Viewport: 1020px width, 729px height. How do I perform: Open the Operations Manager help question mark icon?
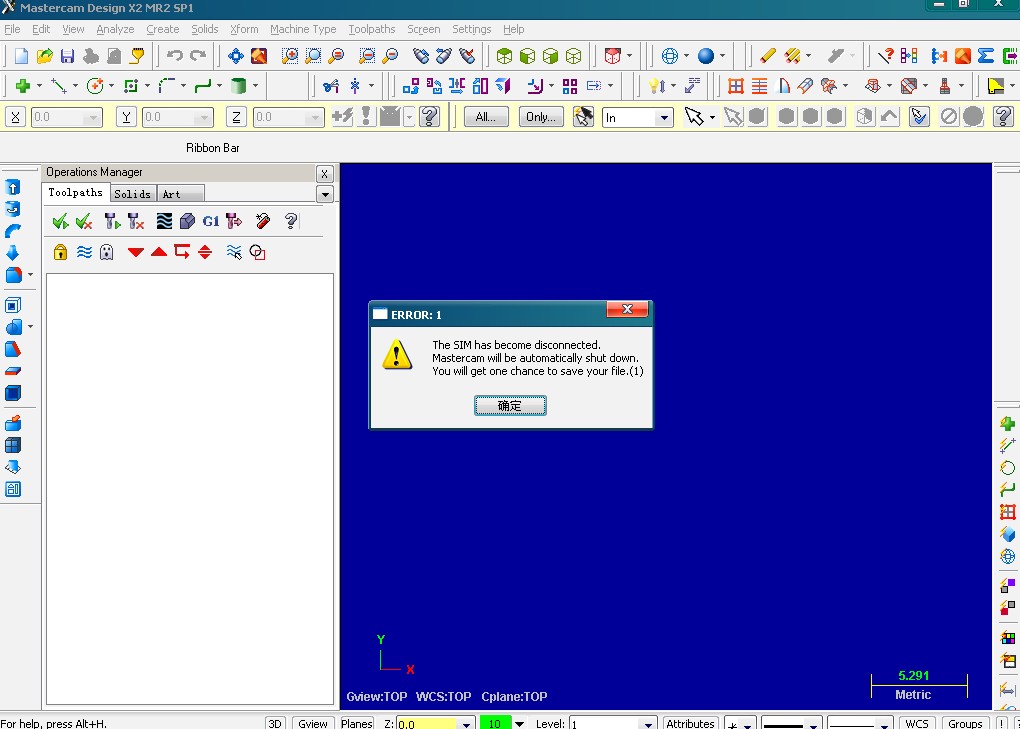coord(291,222)
